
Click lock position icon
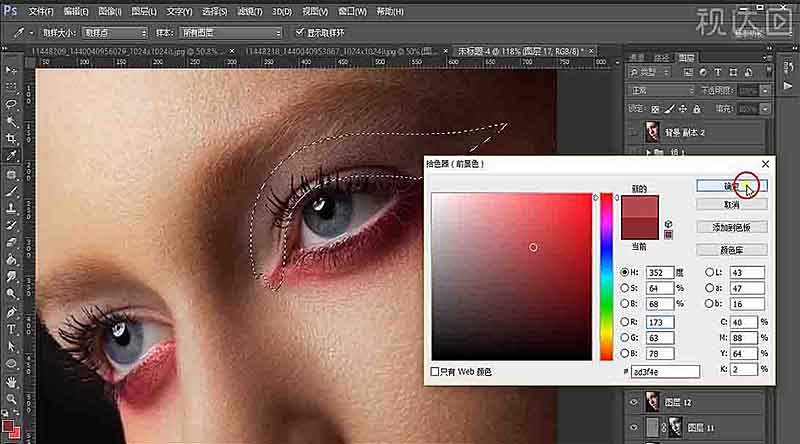point(683,109)
